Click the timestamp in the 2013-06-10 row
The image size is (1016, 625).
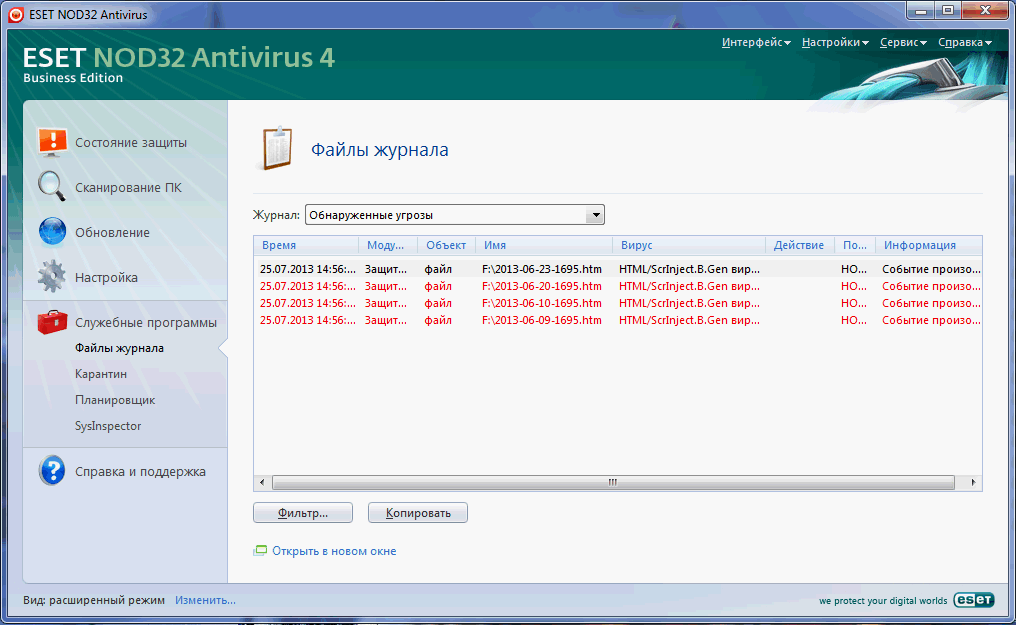tap(308, 303)
